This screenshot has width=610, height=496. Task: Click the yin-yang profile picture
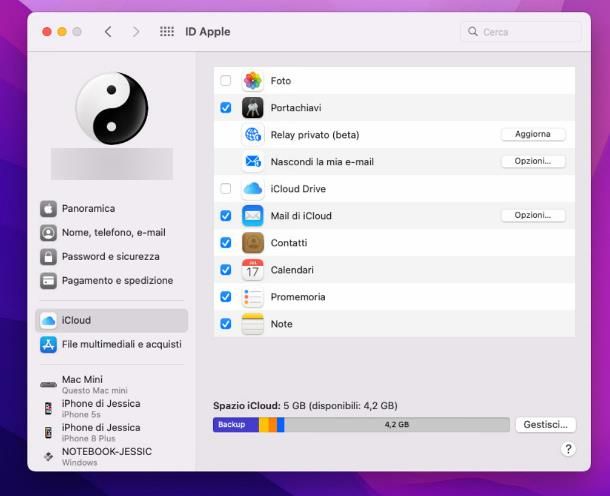coord(112,108)
